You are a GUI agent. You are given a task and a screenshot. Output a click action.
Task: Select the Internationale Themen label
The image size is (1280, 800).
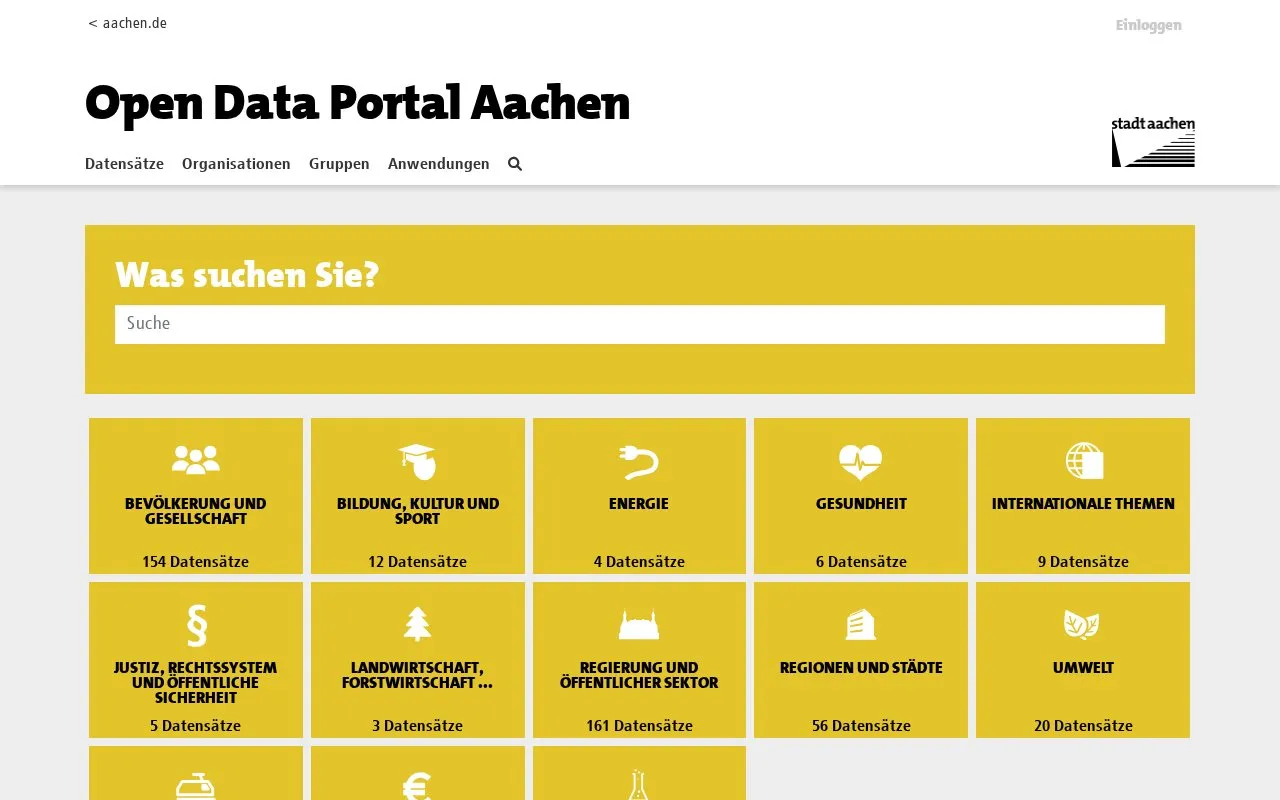(x=1083, y=504)
